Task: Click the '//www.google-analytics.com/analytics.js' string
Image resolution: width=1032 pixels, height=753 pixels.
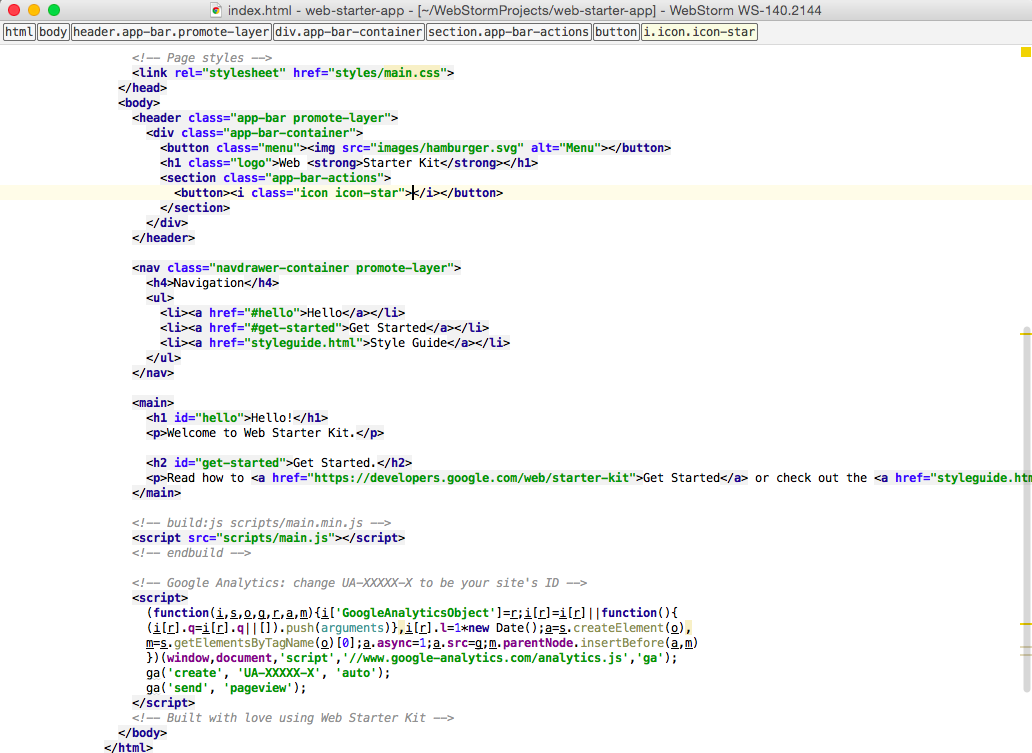Action: 486,659
